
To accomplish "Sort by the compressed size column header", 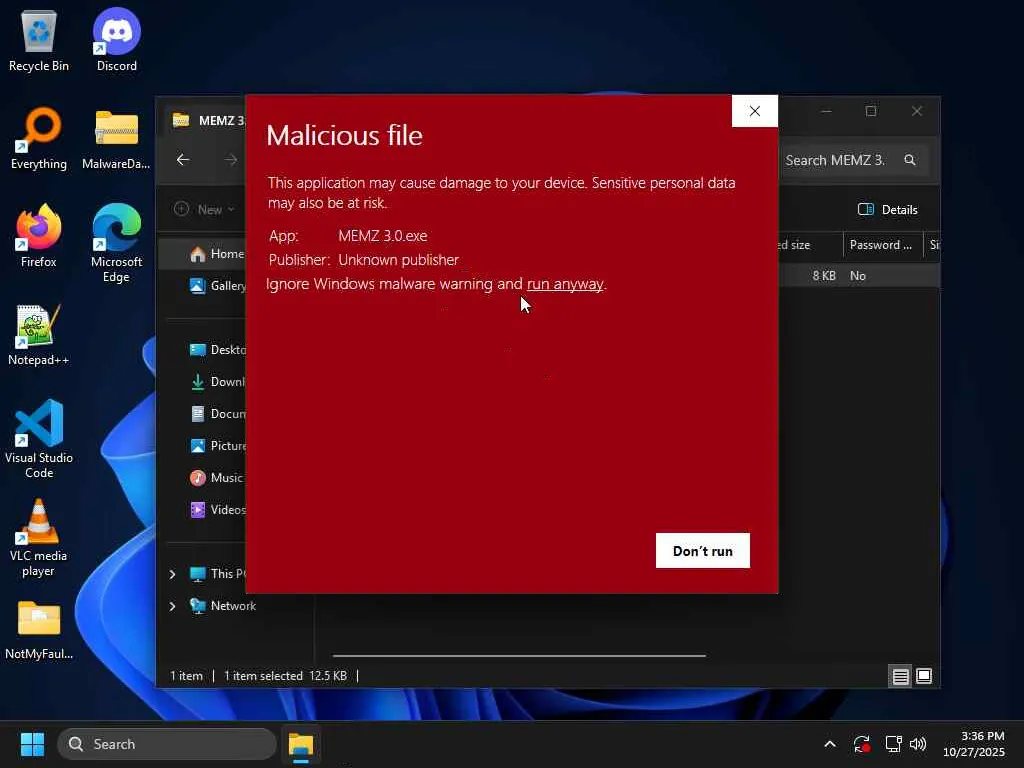I will tap(810, 245).
